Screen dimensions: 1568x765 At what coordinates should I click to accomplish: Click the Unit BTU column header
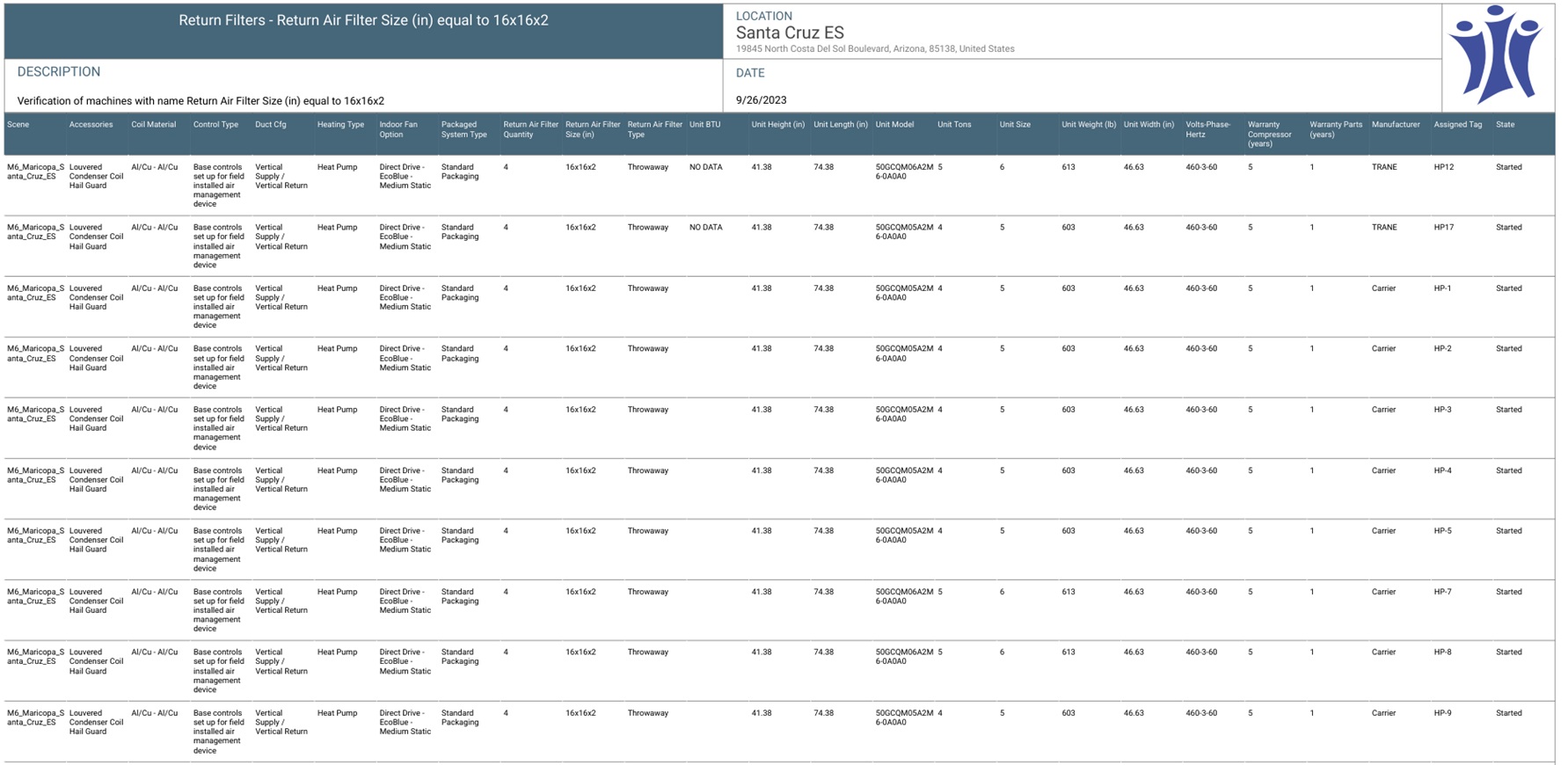(x=704, y=125)
